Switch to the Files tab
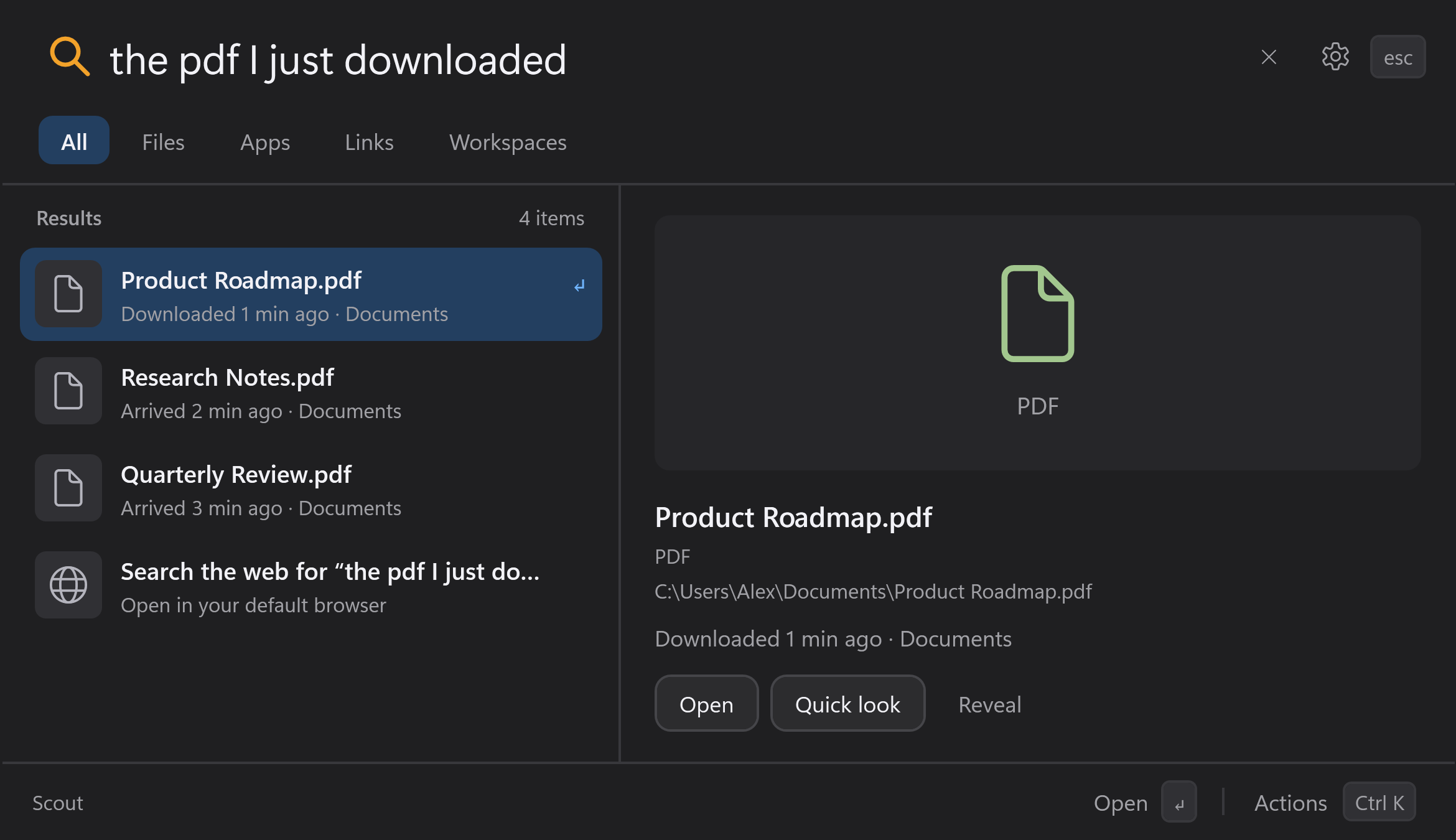 click(x=163, y=142)
